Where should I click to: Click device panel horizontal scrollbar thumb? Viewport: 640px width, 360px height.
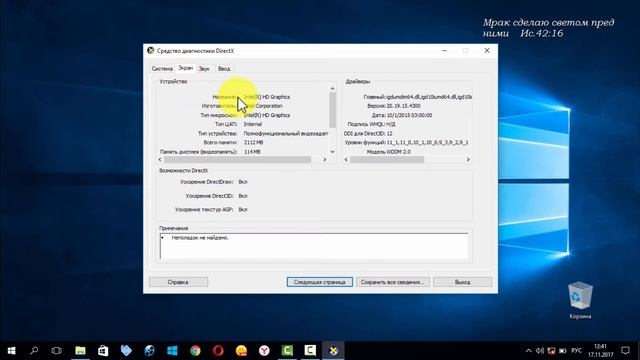[x=238, y=160]
